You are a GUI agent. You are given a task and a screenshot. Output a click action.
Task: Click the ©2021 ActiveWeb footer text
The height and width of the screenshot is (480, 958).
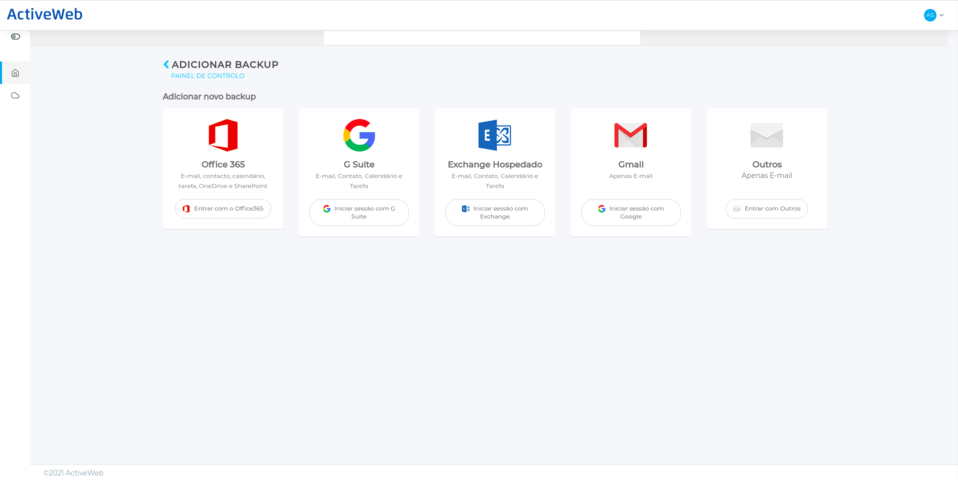pos(73,473)
